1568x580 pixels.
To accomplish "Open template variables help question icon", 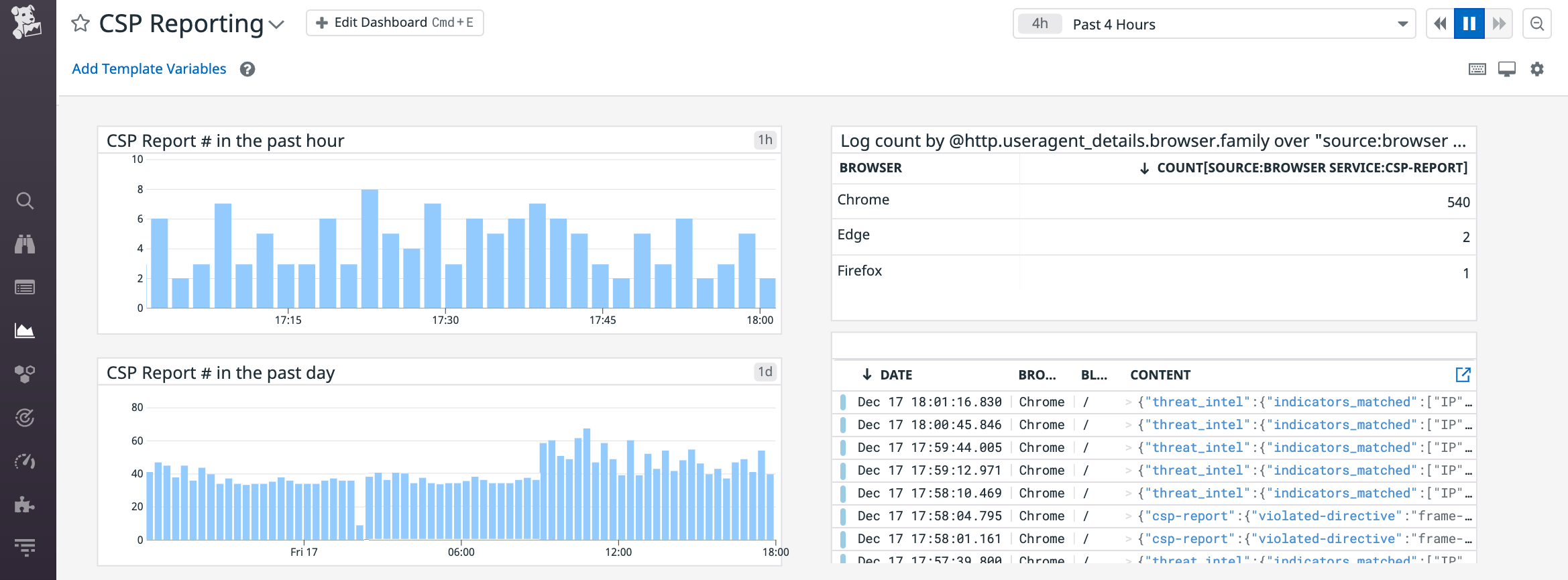I will pos(247,69).
